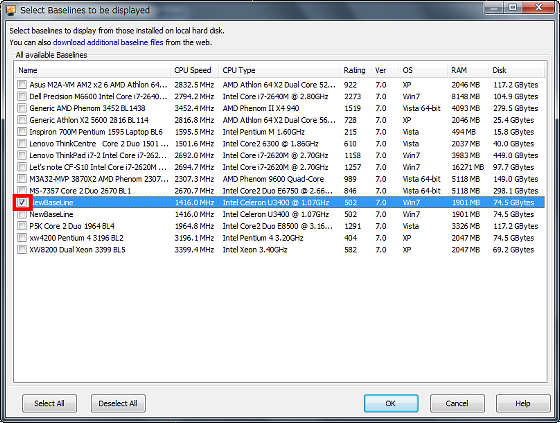
Task: Check the Asus M2A-VM AM2 baseline checkbox
Action: coord(22,84)
